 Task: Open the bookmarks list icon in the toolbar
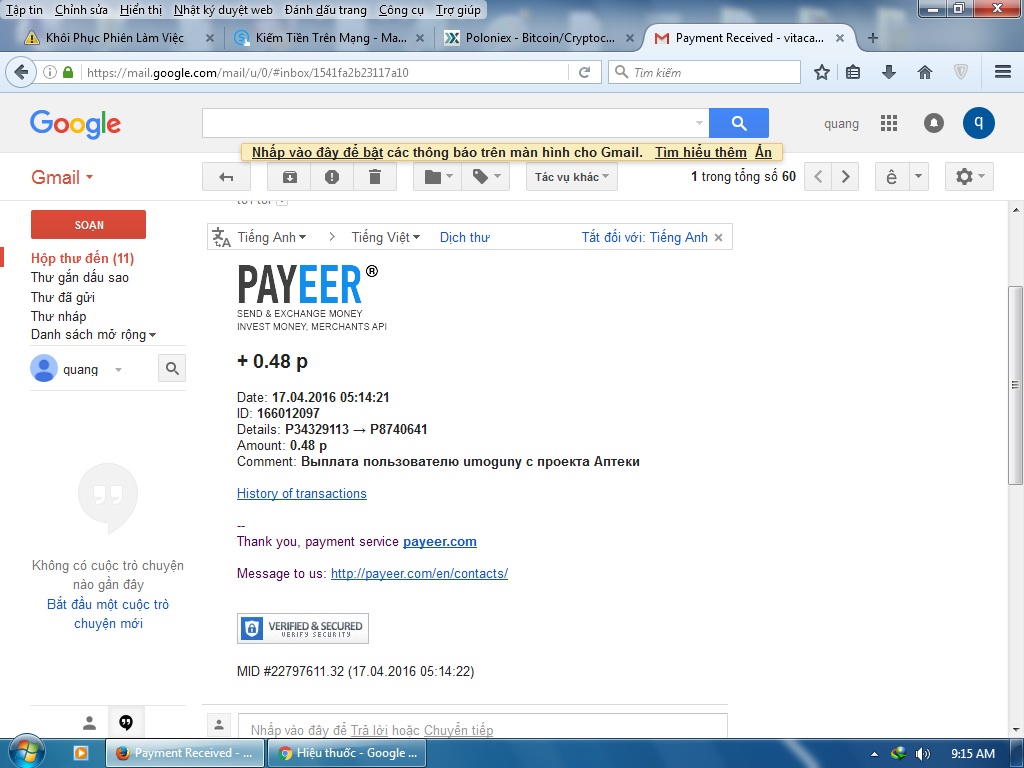[x=853, y=72]
